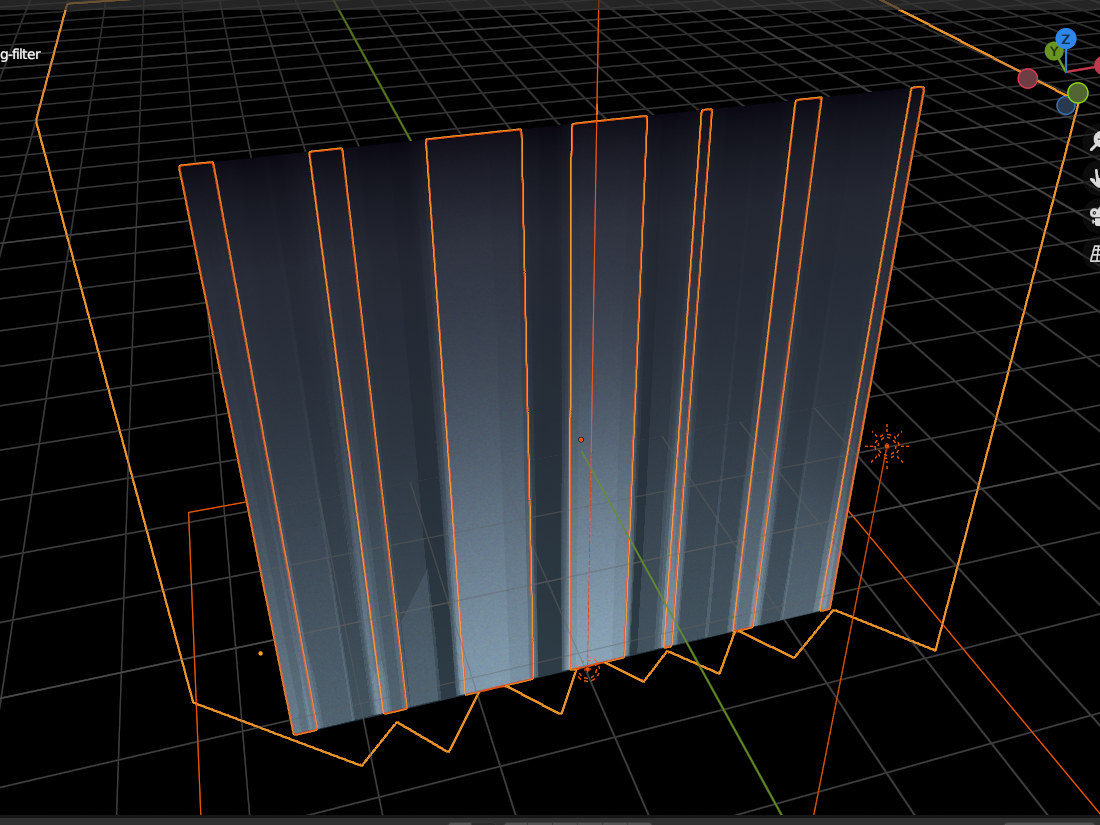1100x825 pixels.
Task: Select the light object right of the mesh
Action: (886, 446)
